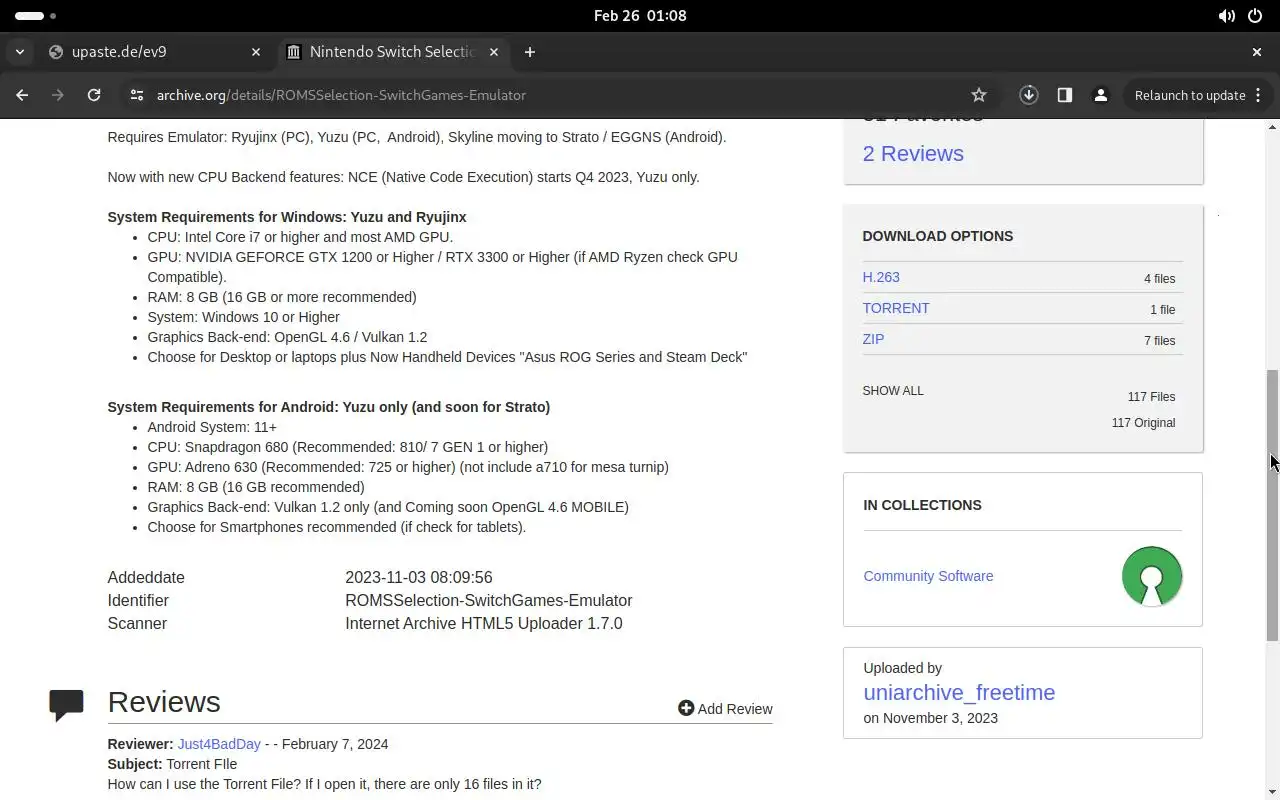Screen dimensions: 1280x800
Task: Download the H.263 files
Action: (881, 277)
